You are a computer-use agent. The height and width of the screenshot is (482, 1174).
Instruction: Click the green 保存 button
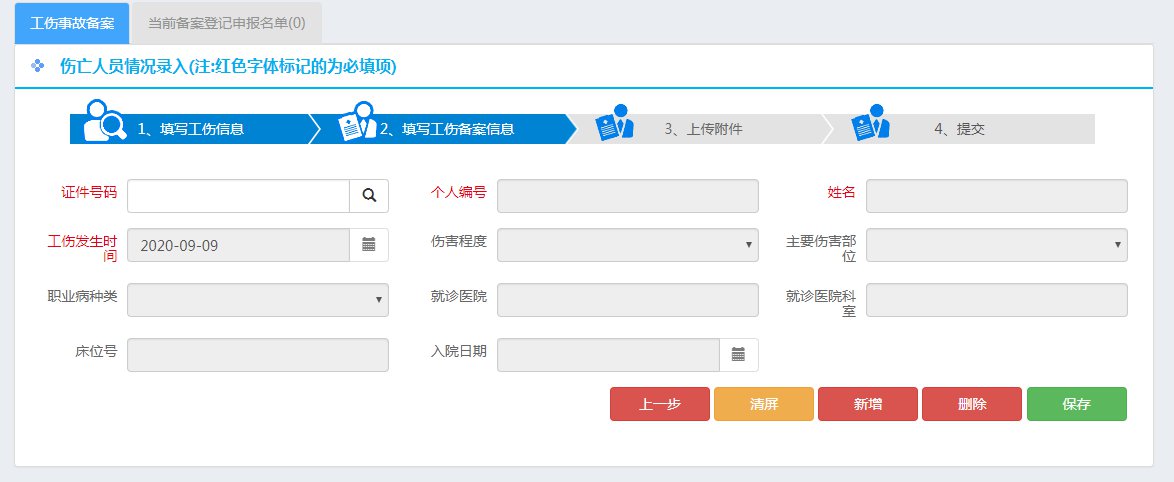coord(1077,404)
